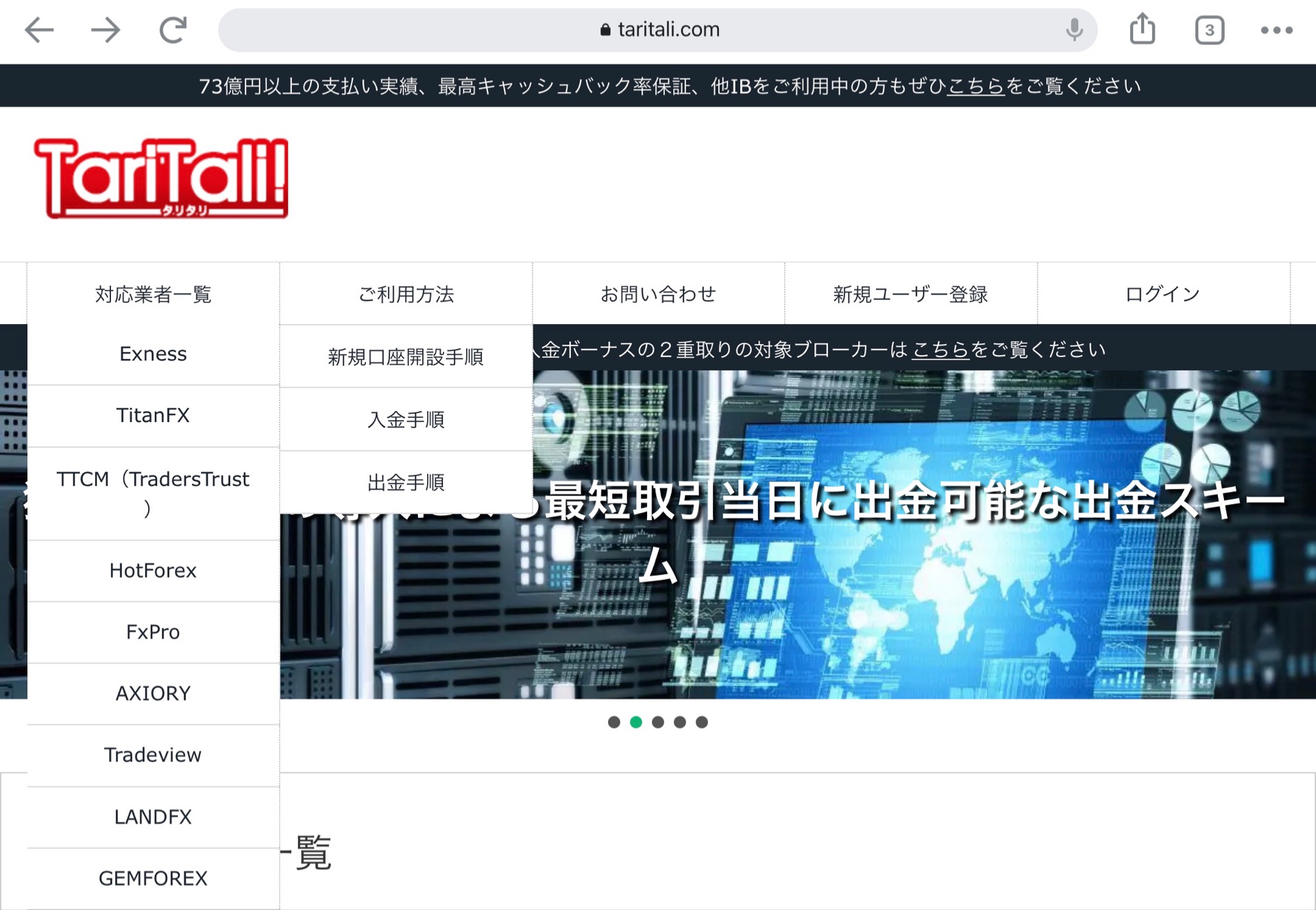1316x910 pixels.
Task: Tap the taritali.com address field
Action: pyautogui.click(x=658, y=30)
